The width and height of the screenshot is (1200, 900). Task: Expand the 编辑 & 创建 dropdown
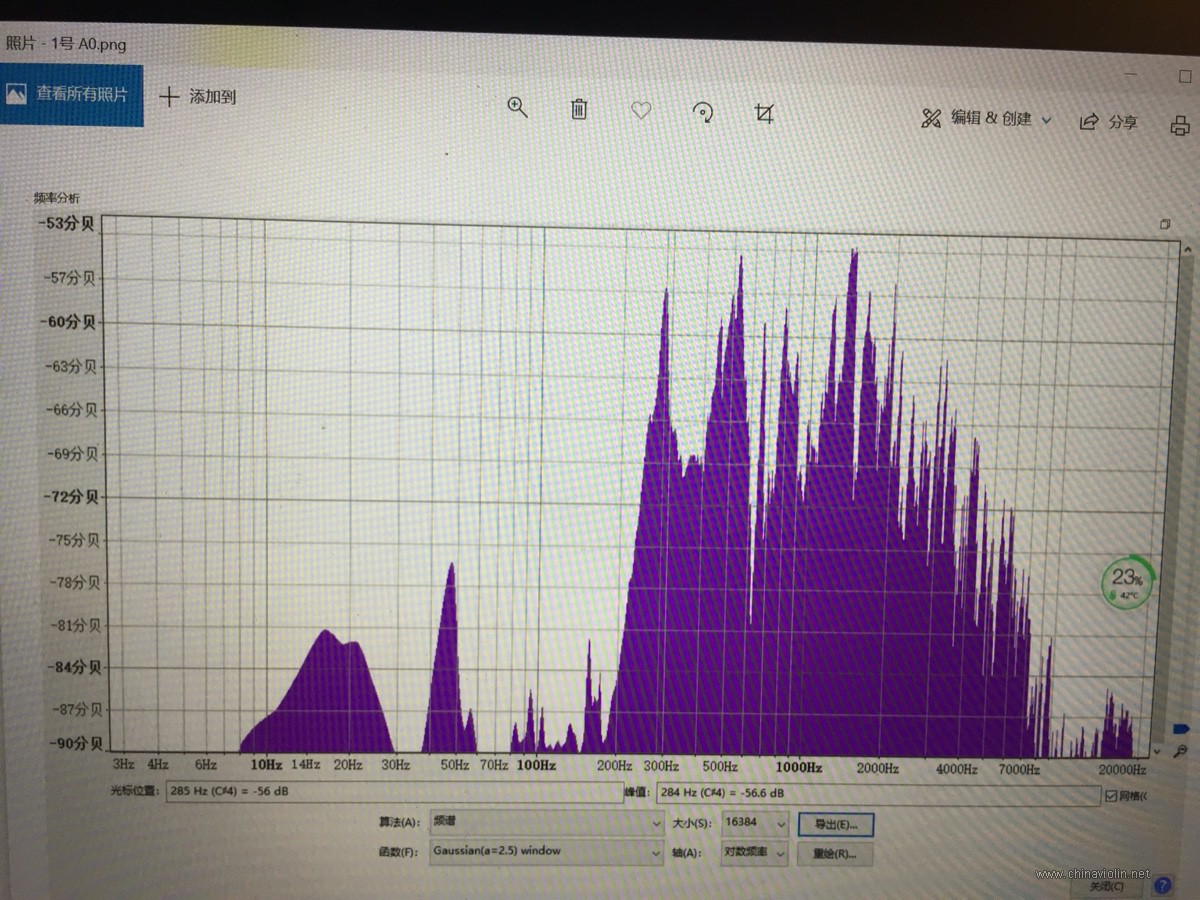[986, 118]
